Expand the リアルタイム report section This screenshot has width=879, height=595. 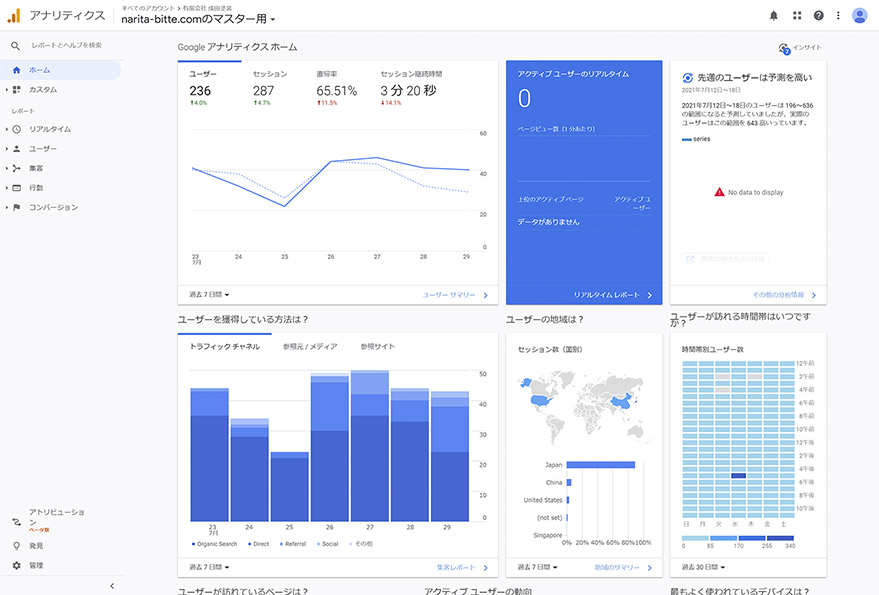click(7, 129)
